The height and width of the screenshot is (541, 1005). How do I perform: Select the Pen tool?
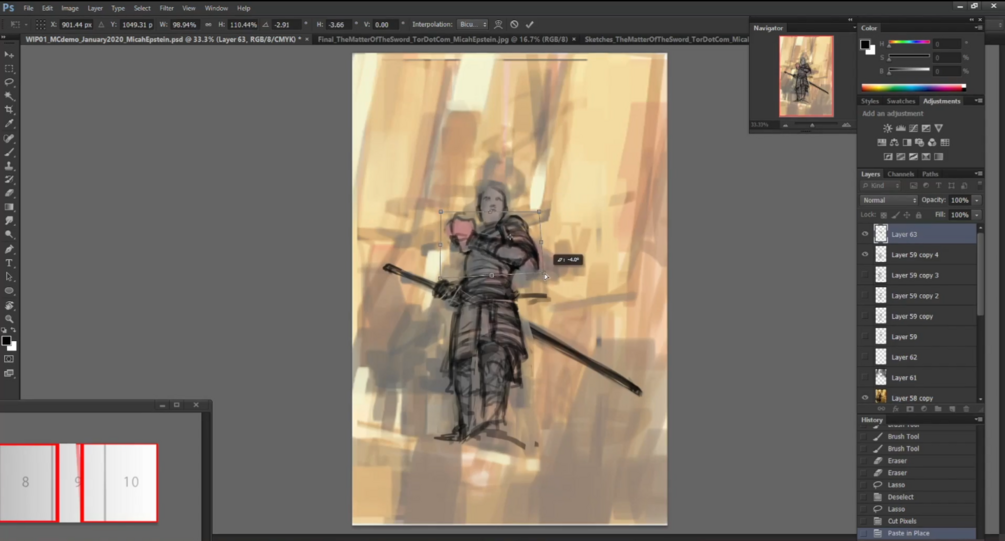click(9, 249)
